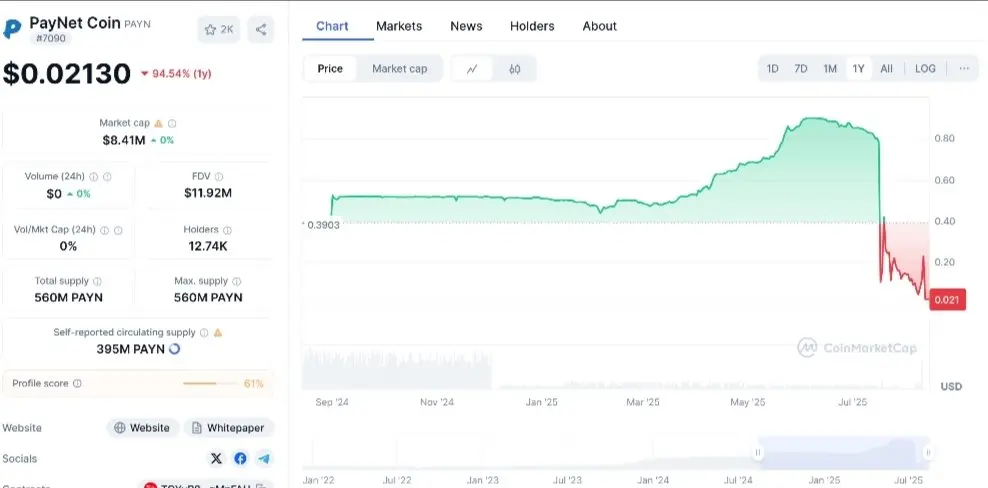Open the News tab
Viewport: 988px width, 488px height.
pyautogui.click(x=466, y=26)
